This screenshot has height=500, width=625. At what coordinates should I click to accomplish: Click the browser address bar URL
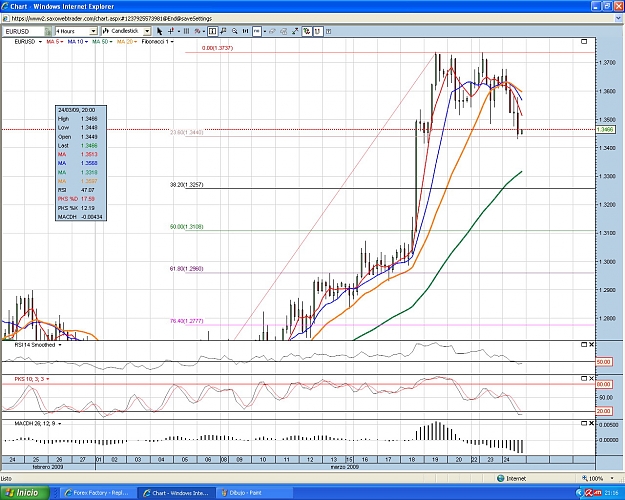[x=112, y=18]
